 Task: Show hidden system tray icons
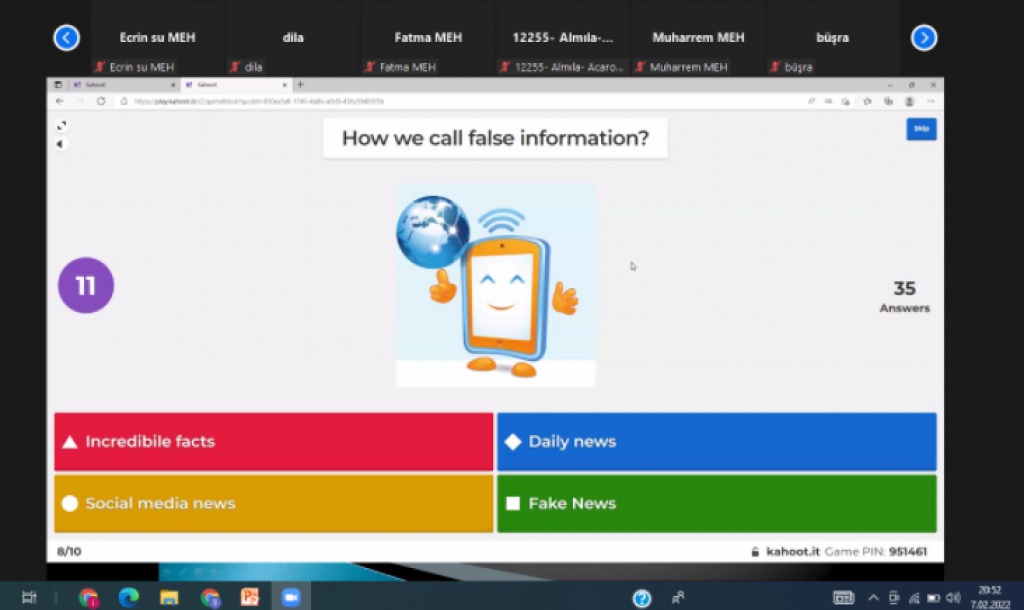(873, 598)
